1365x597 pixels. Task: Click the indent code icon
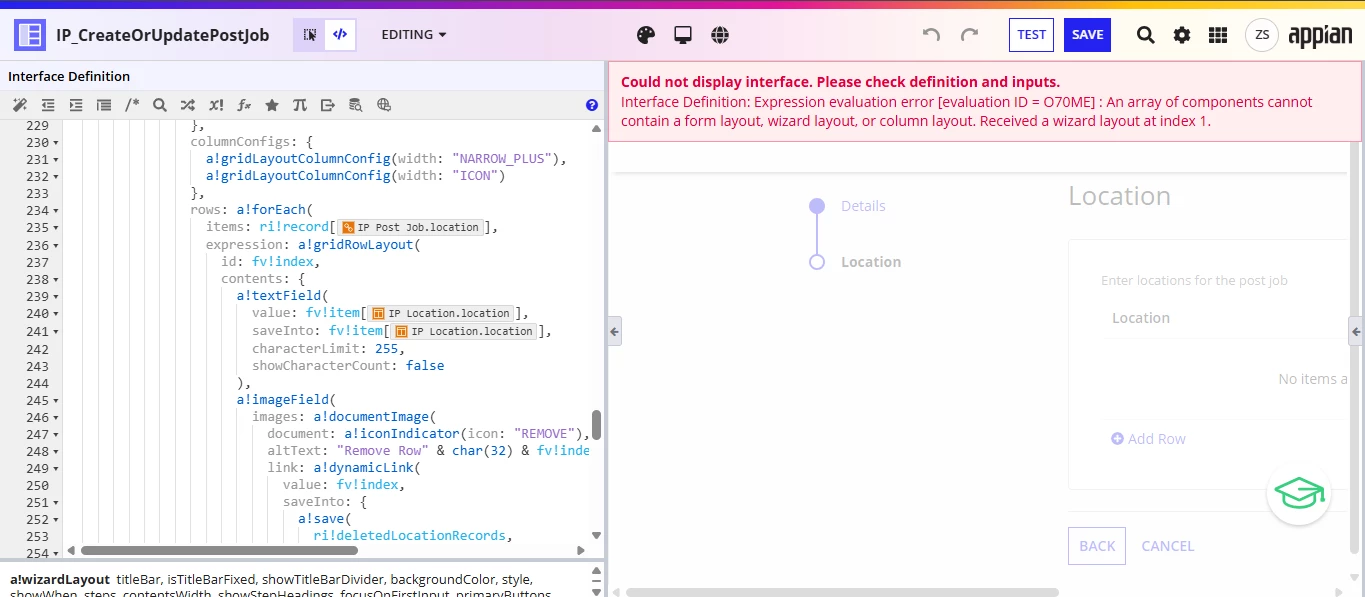[x=75, y=105]
